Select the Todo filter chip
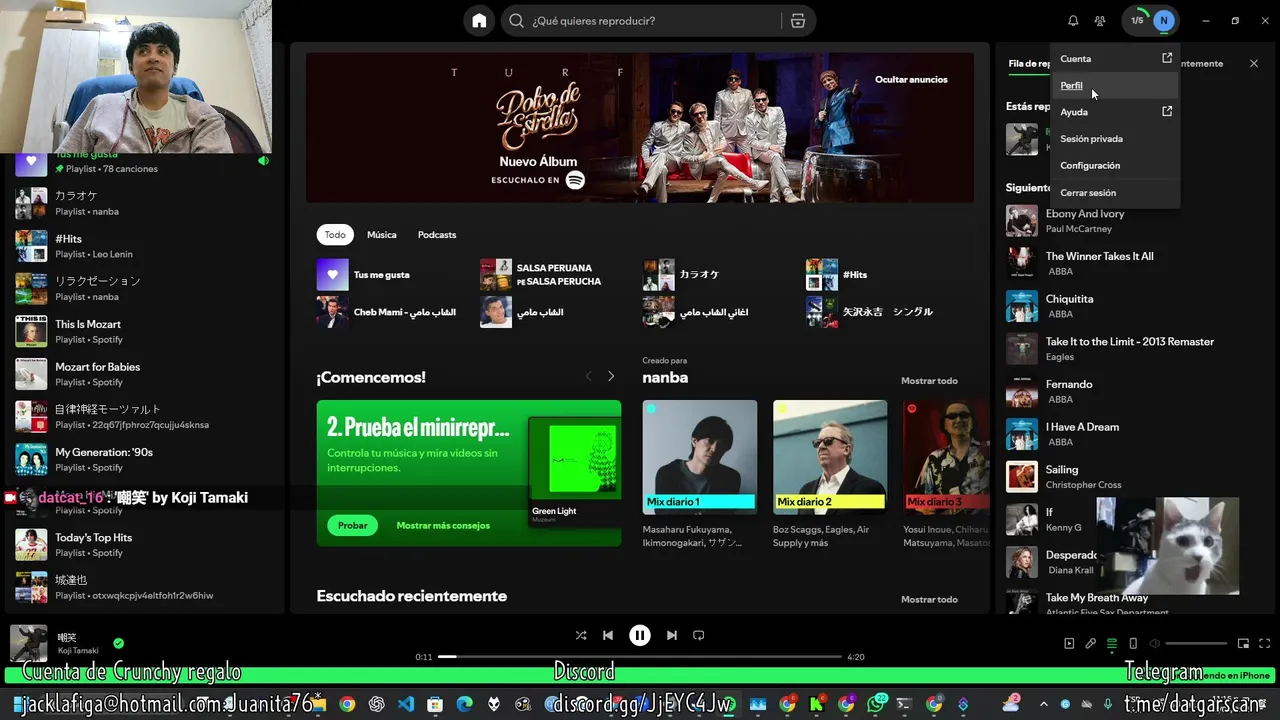The height and width of the screenshot is (720, 1280). click(x=335, y=235)
